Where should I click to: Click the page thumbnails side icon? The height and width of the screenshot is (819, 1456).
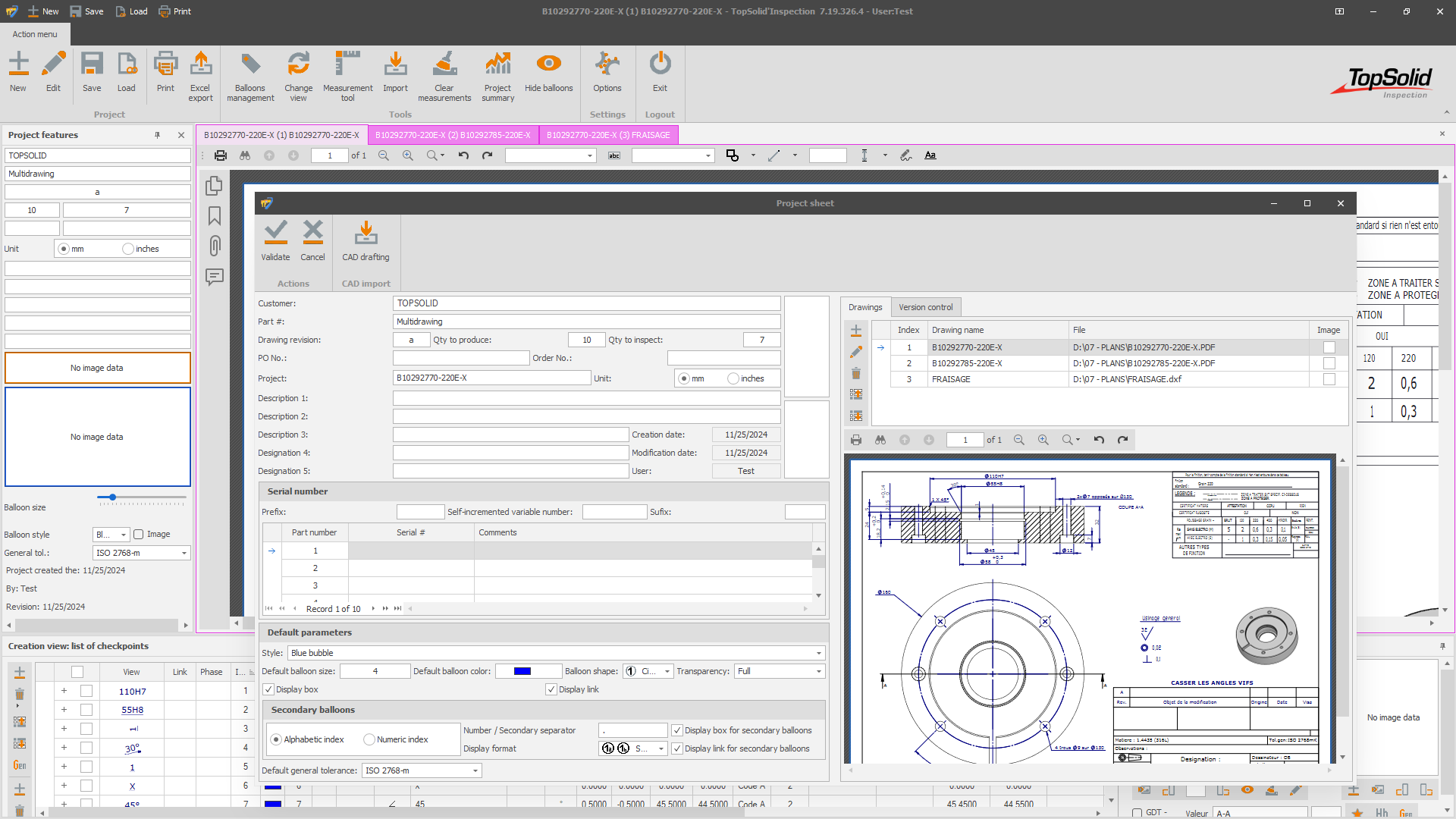215,186
